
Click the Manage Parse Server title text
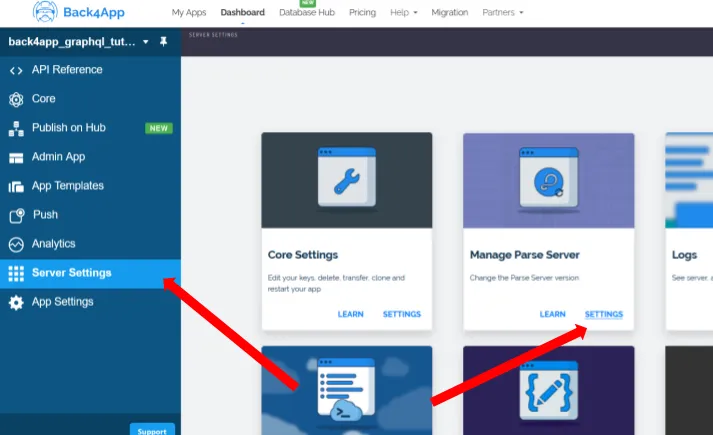click(525, 255)
